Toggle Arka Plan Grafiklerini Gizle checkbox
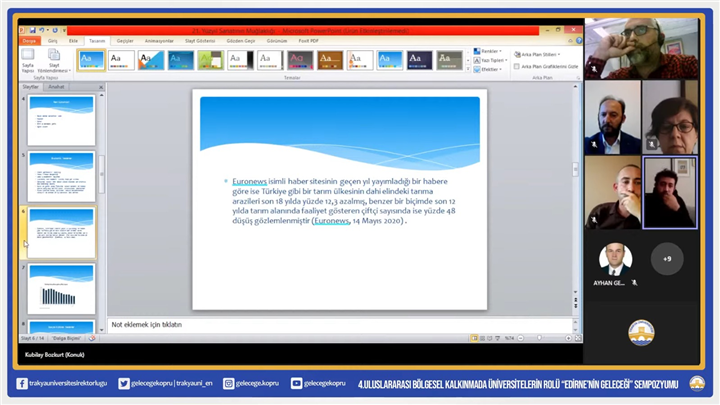Screen dimensions: 720x405 pyautogui.click(x=517, y=67)
